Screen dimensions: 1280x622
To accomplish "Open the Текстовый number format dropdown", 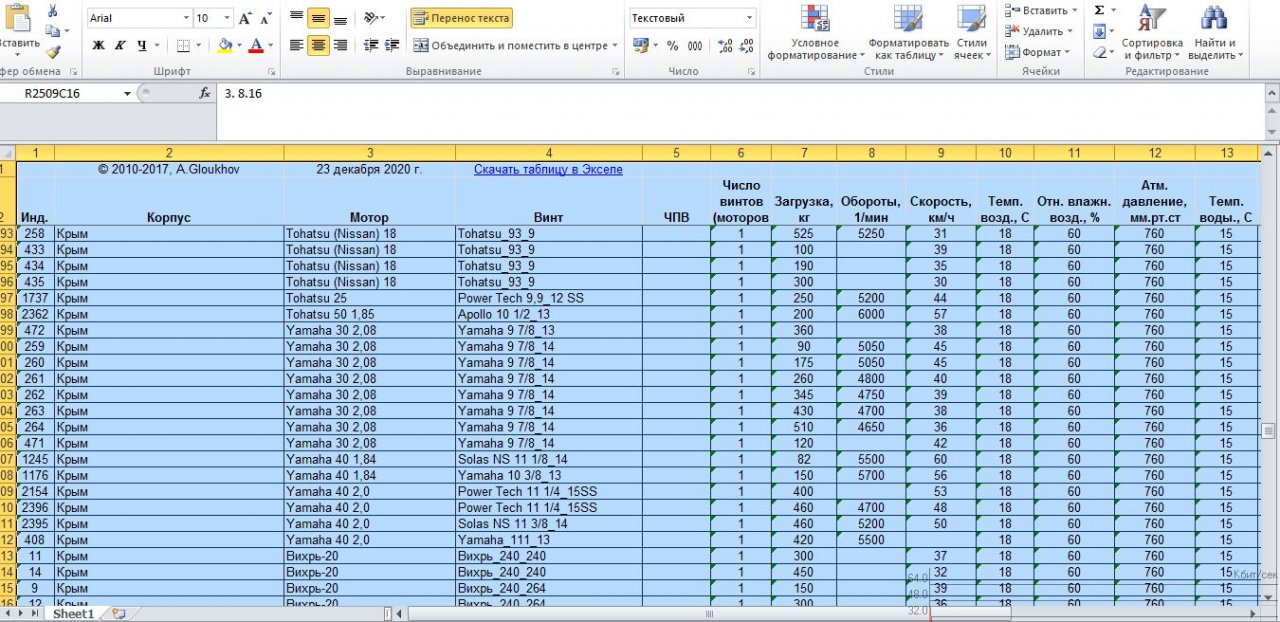I will coord(750,18).
